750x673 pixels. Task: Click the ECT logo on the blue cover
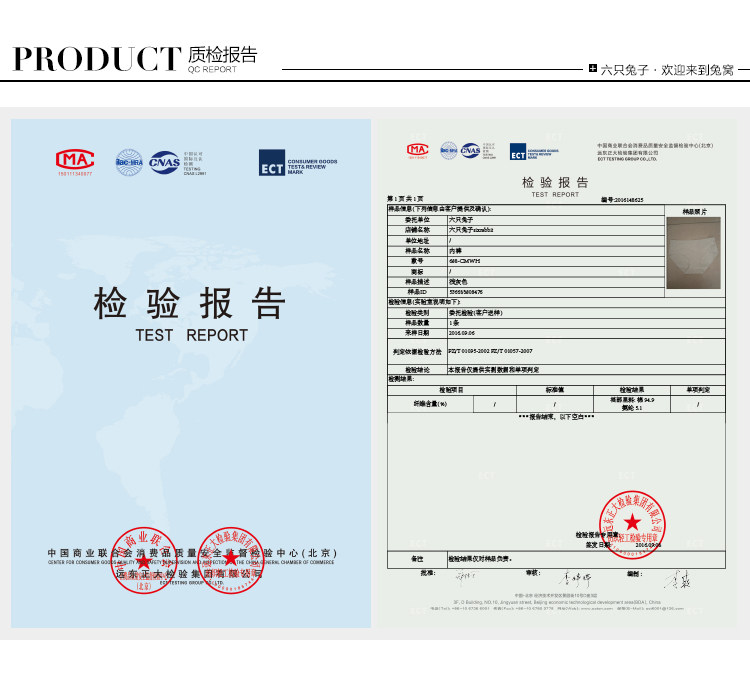coord(272,162)
